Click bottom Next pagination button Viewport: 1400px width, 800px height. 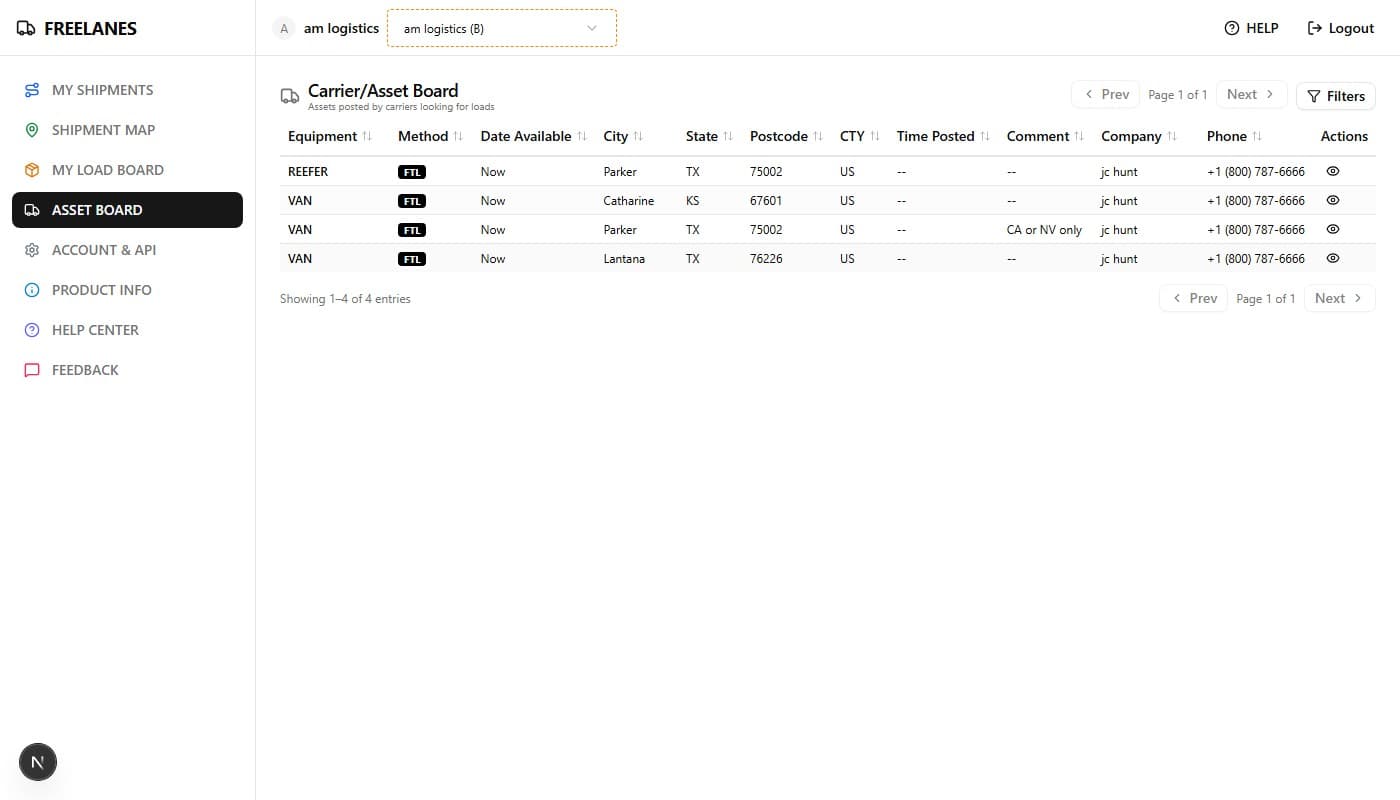(x=1340, y=298)
